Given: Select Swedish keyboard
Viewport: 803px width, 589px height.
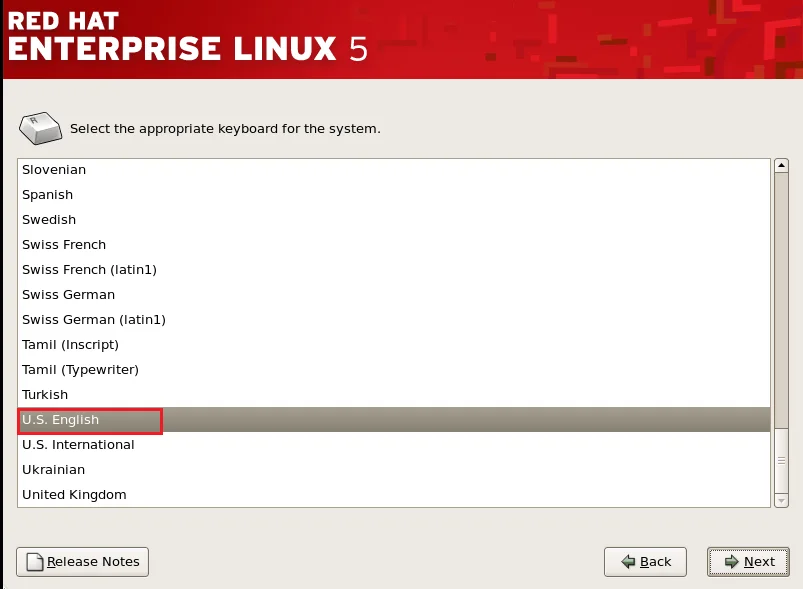Looking at the screenshot, I should tap(49, 220).
